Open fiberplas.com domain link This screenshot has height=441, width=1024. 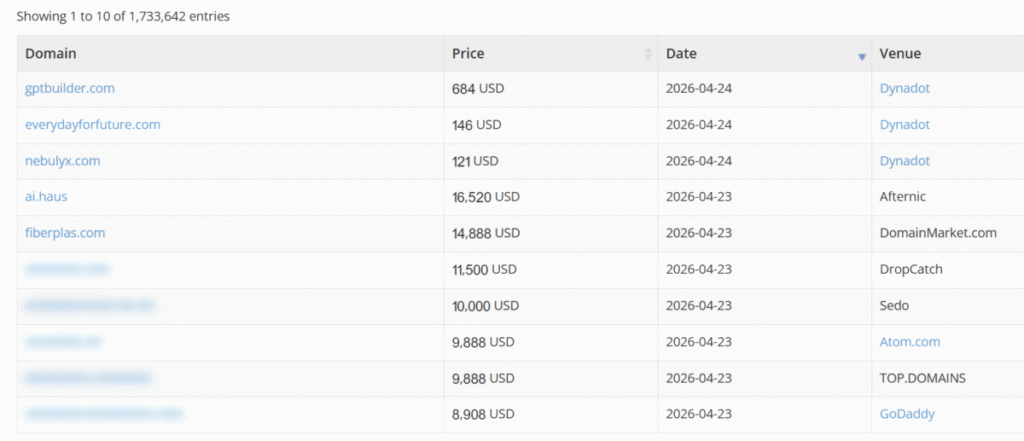coord(65,233)
